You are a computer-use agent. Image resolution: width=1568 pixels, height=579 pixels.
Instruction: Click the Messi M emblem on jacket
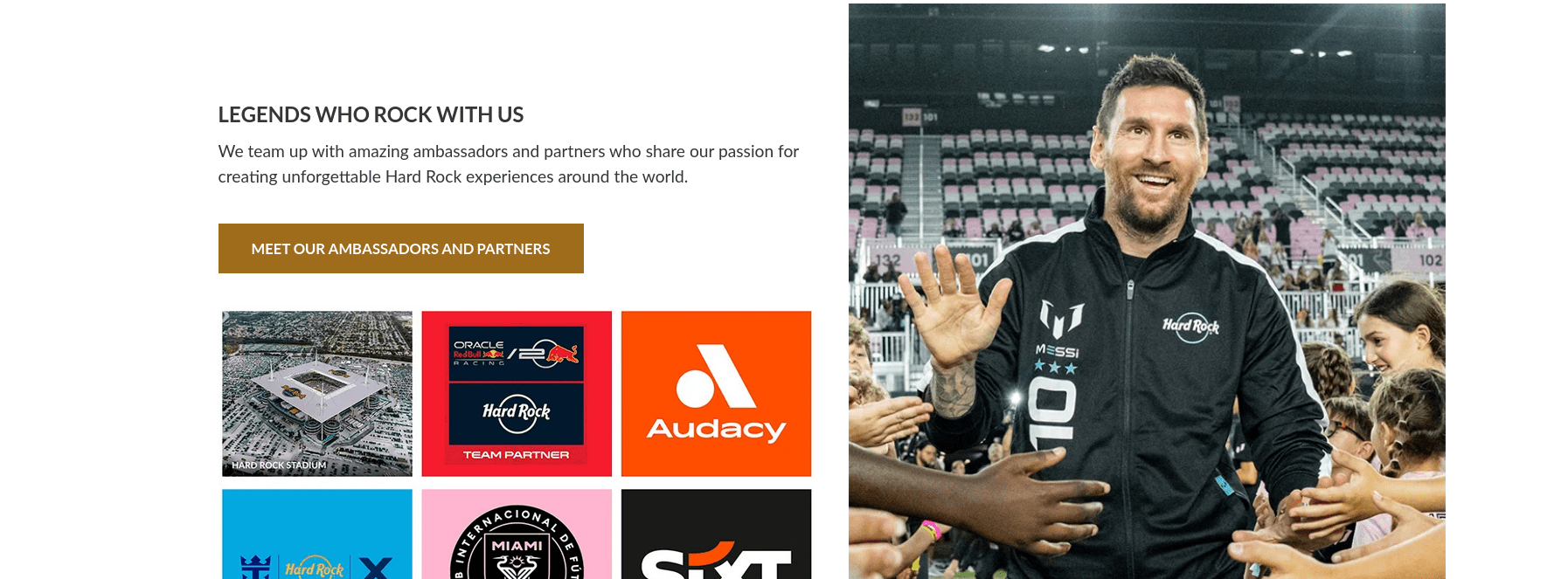(x=1061, y=320)
